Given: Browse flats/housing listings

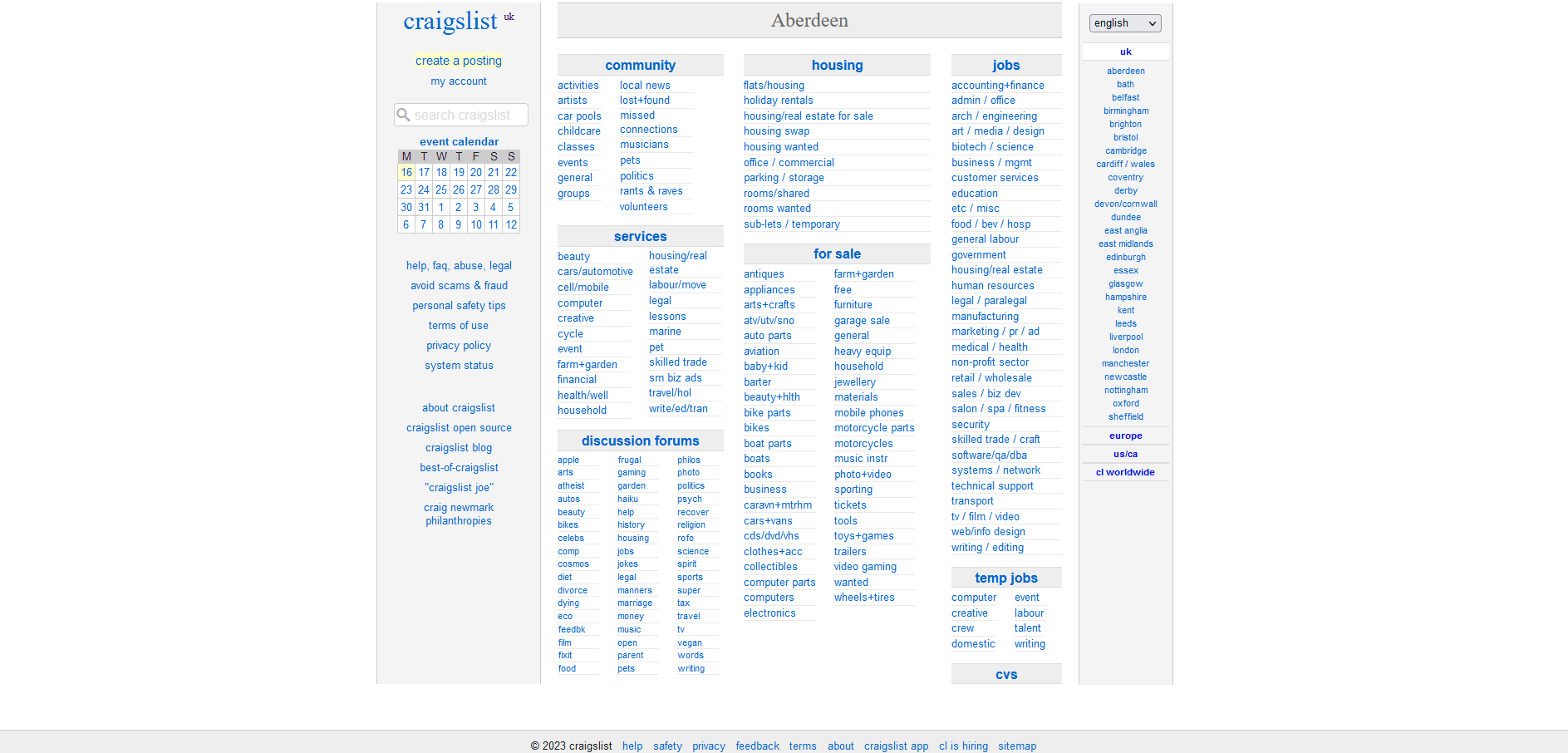Looking at the screenshot, I should coord(774,86).
